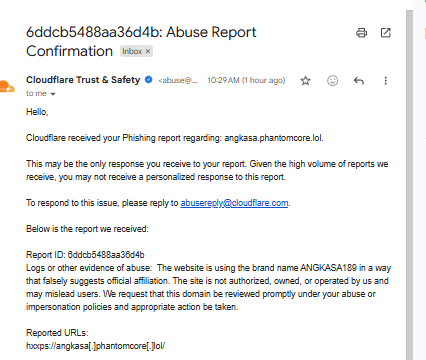
Task: Click the Cloudflare sender avatar logo
Action: (7, 86)
